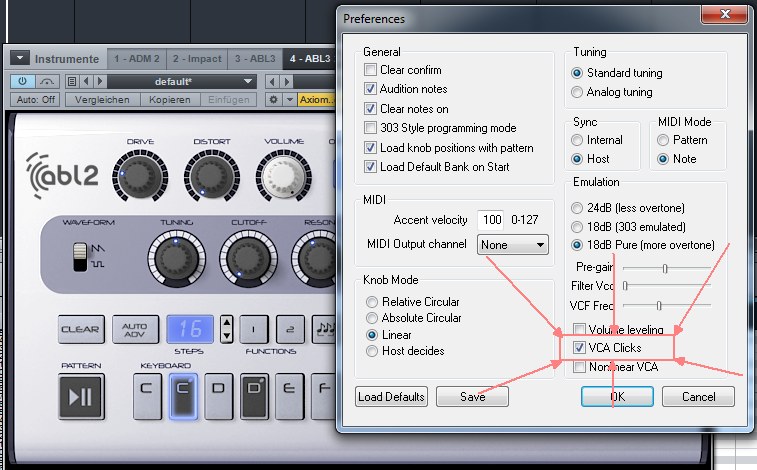
Task: Click the DISTORT knob
Action: tap(212, 175)
